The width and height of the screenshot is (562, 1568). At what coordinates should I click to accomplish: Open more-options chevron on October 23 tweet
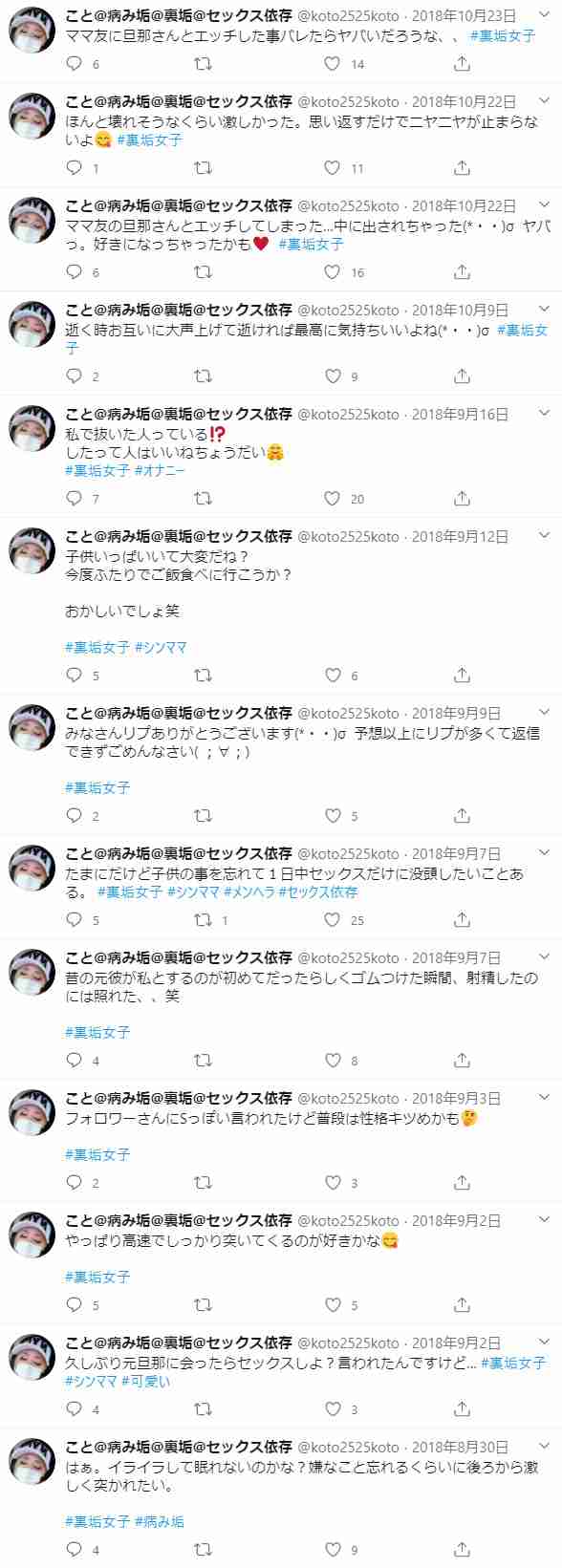click(x=545, y=14)
